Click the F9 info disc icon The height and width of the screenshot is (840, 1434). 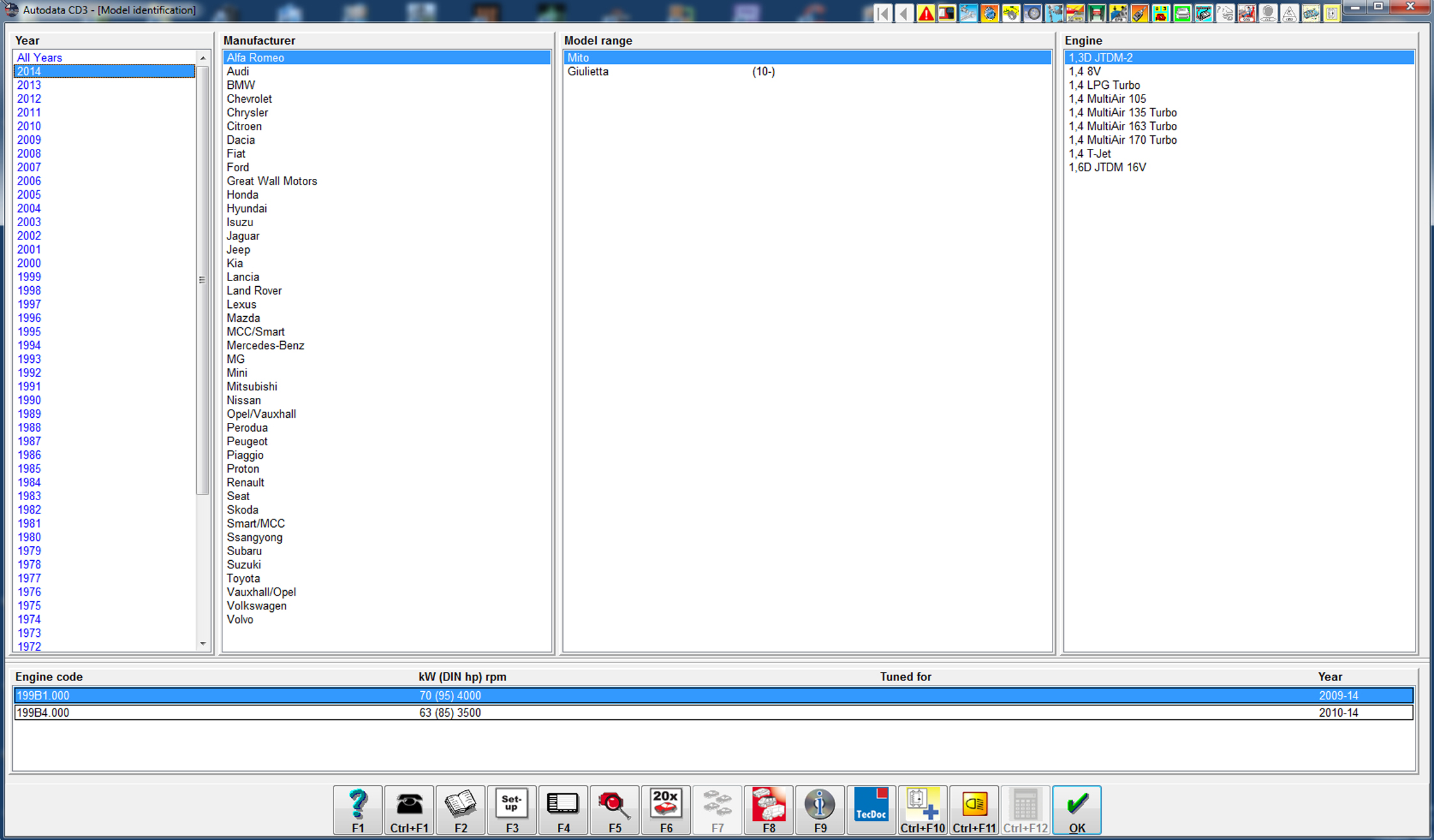click(x=820, y=809)
